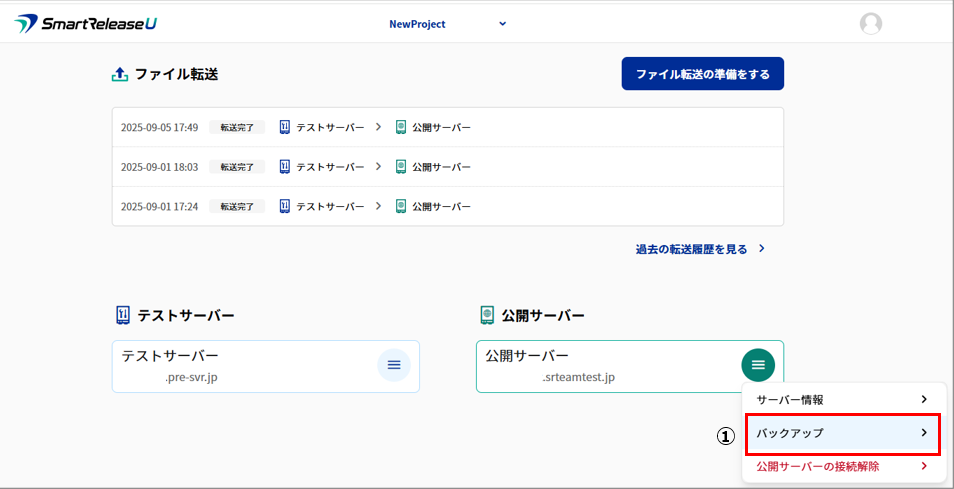Expand the NewProject project dropdown
Image resolution: width=954 pixels, height=489 pixels.
[503, 23]
